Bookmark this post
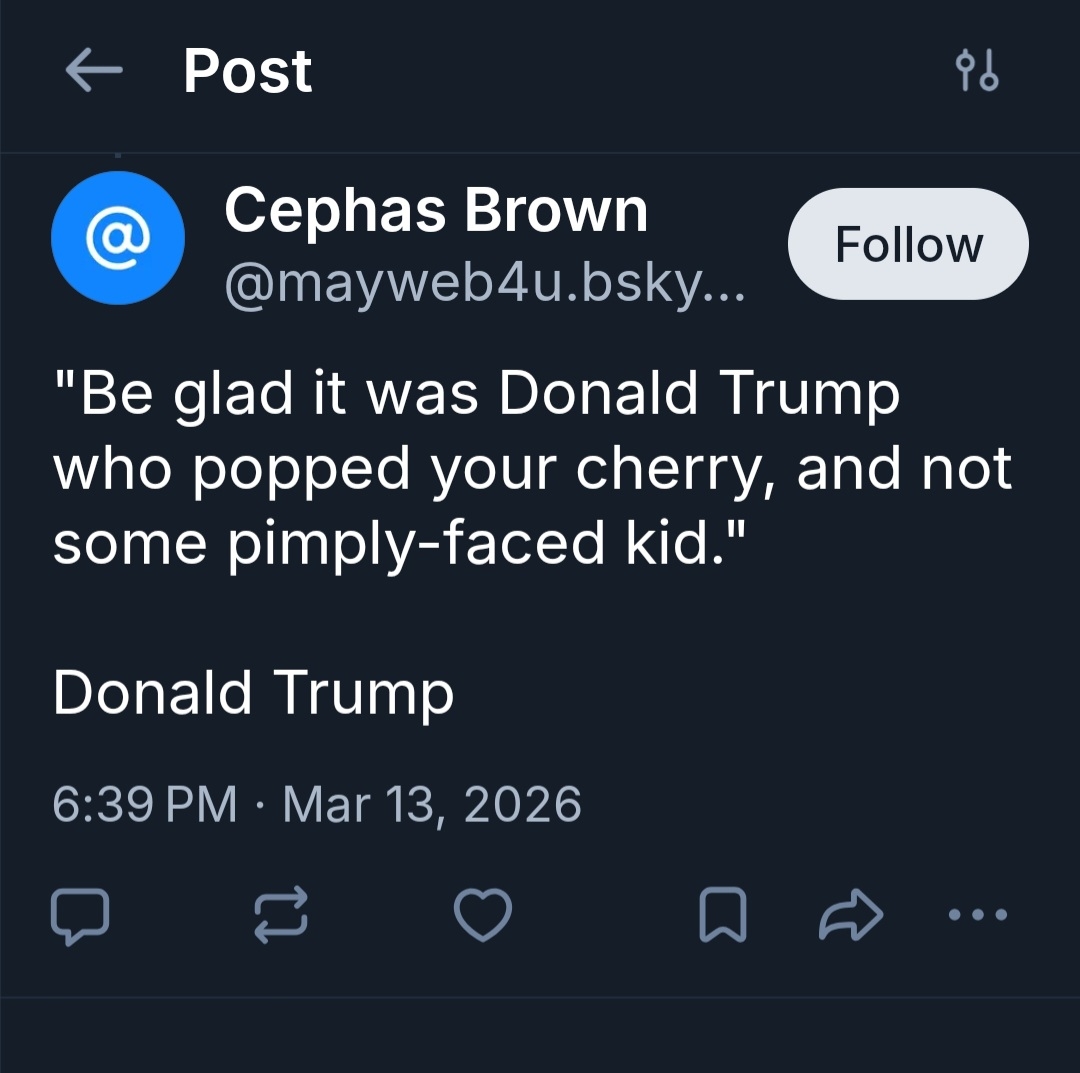The width and height of the screenshot is (1080, 1073). pyautogui.click(x=722, y=915)
